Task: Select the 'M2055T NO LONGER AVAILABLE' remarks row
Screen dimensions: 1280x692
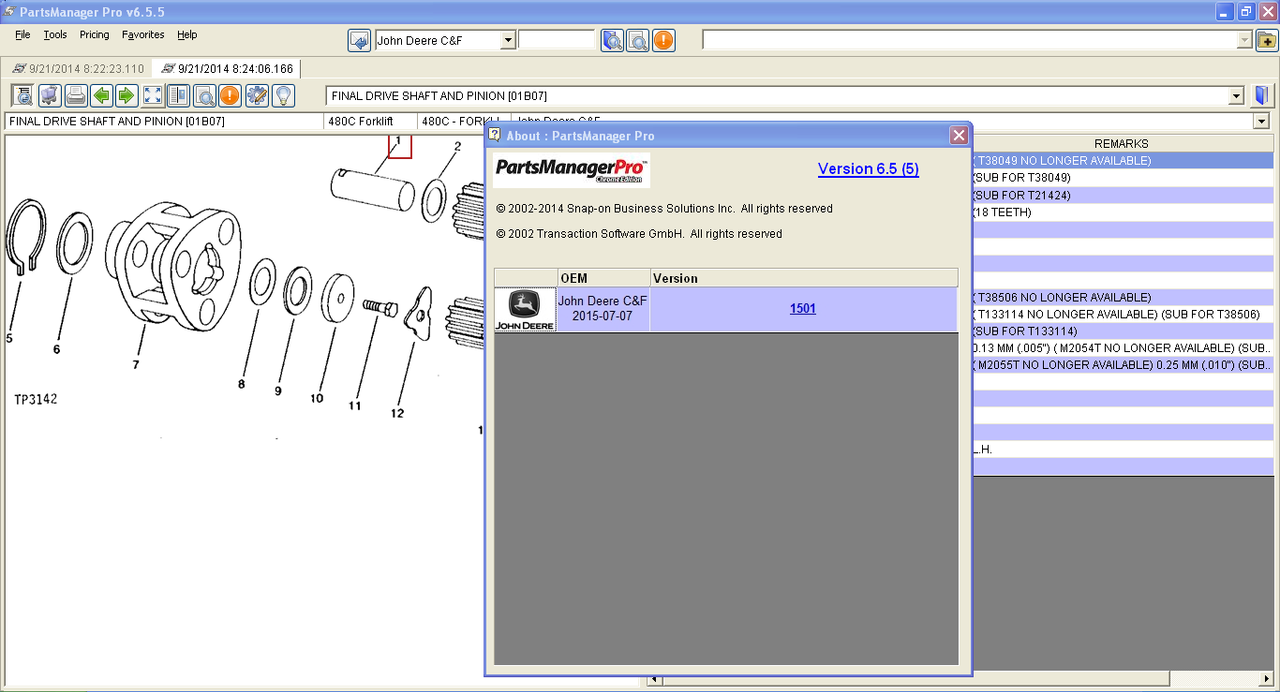Action: [x=1121, y=365]
